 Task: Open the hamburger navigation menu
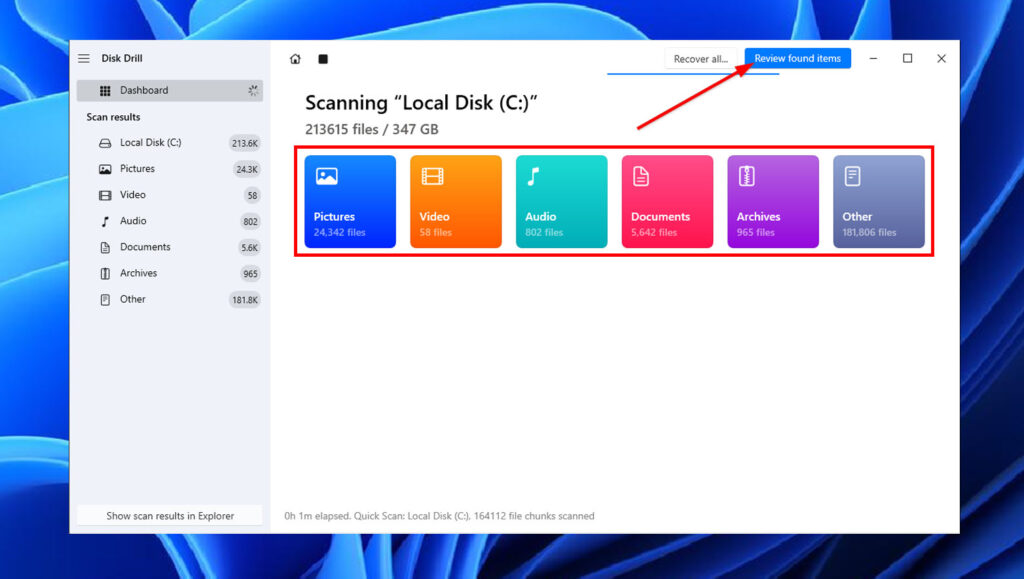click(84, 58)
